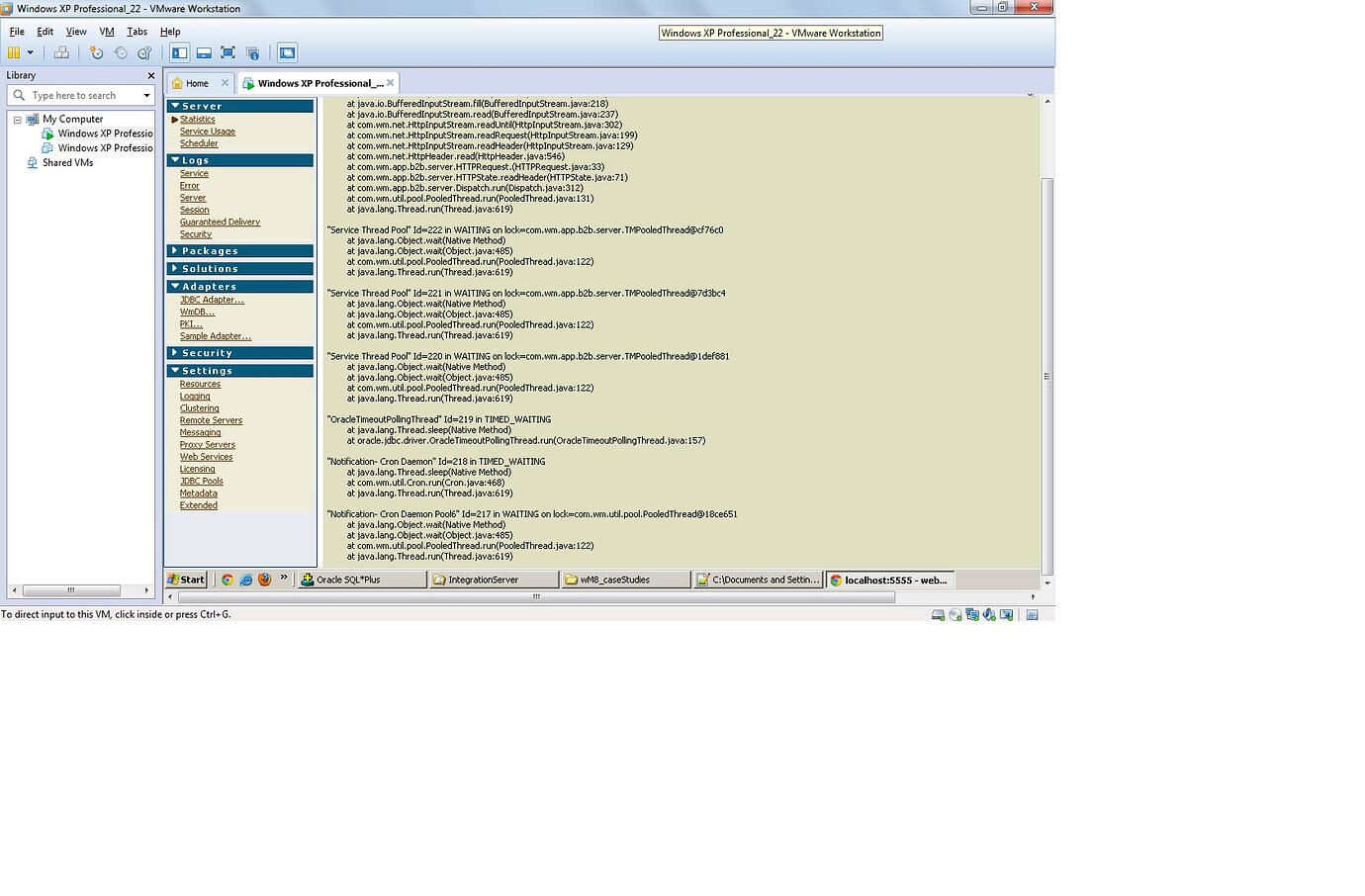Image resolution: width=1365 pixels, height=896 pixels.
Task: Click the yellow Suspend VM toolbar icon
Action: (x=14, y=52)
